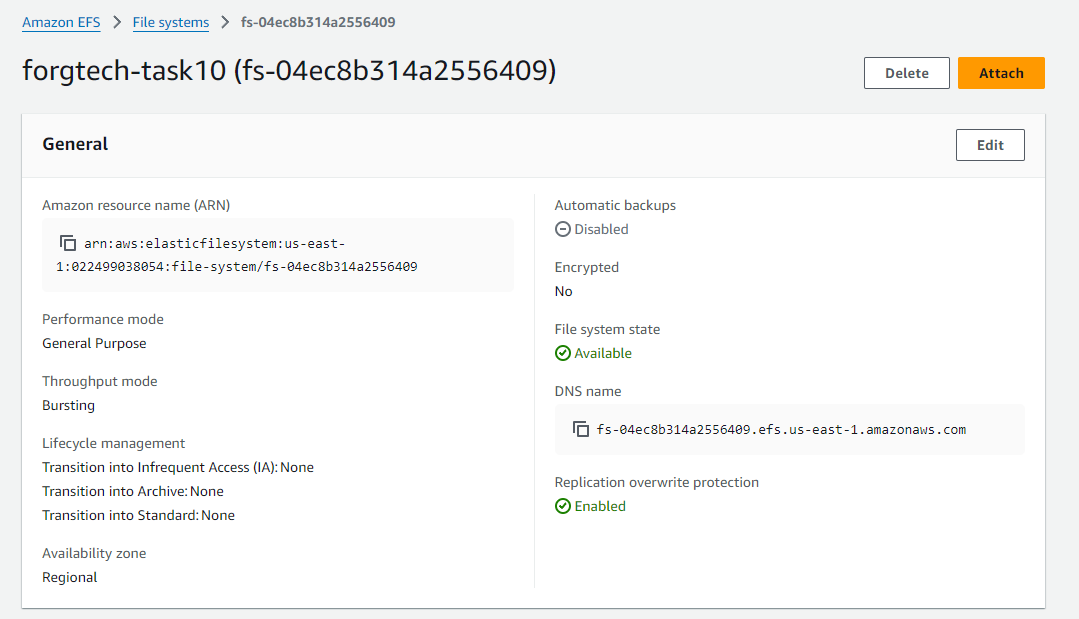The image size is (1079, 619).
Task: Click the File system state Available checkmark
Action: tap(563, 353)
